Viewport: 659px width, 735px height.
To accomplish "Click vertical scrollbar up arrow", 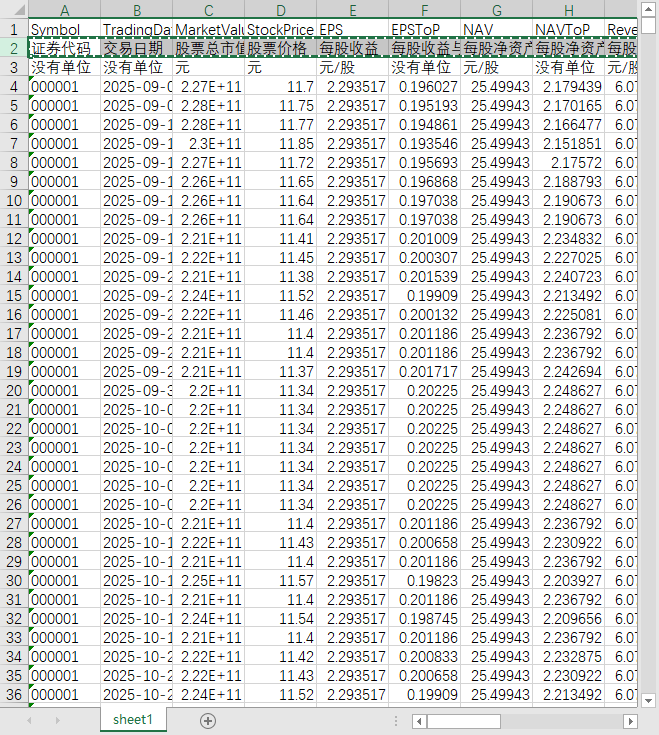I will pyautogui.click(x=648, y=9).
